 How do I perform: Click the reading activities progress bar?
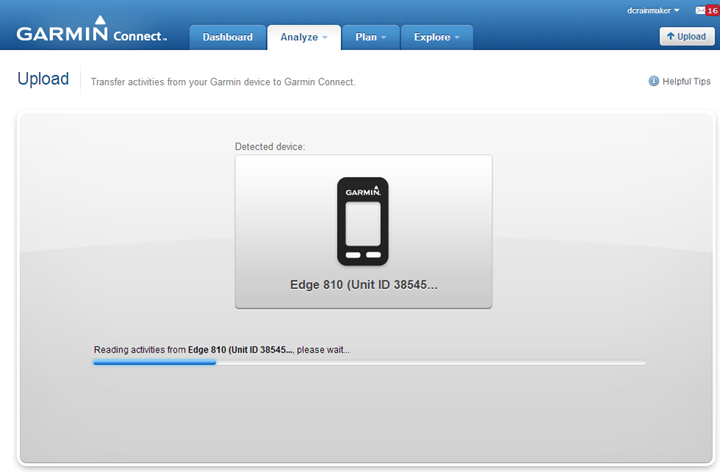369,363
